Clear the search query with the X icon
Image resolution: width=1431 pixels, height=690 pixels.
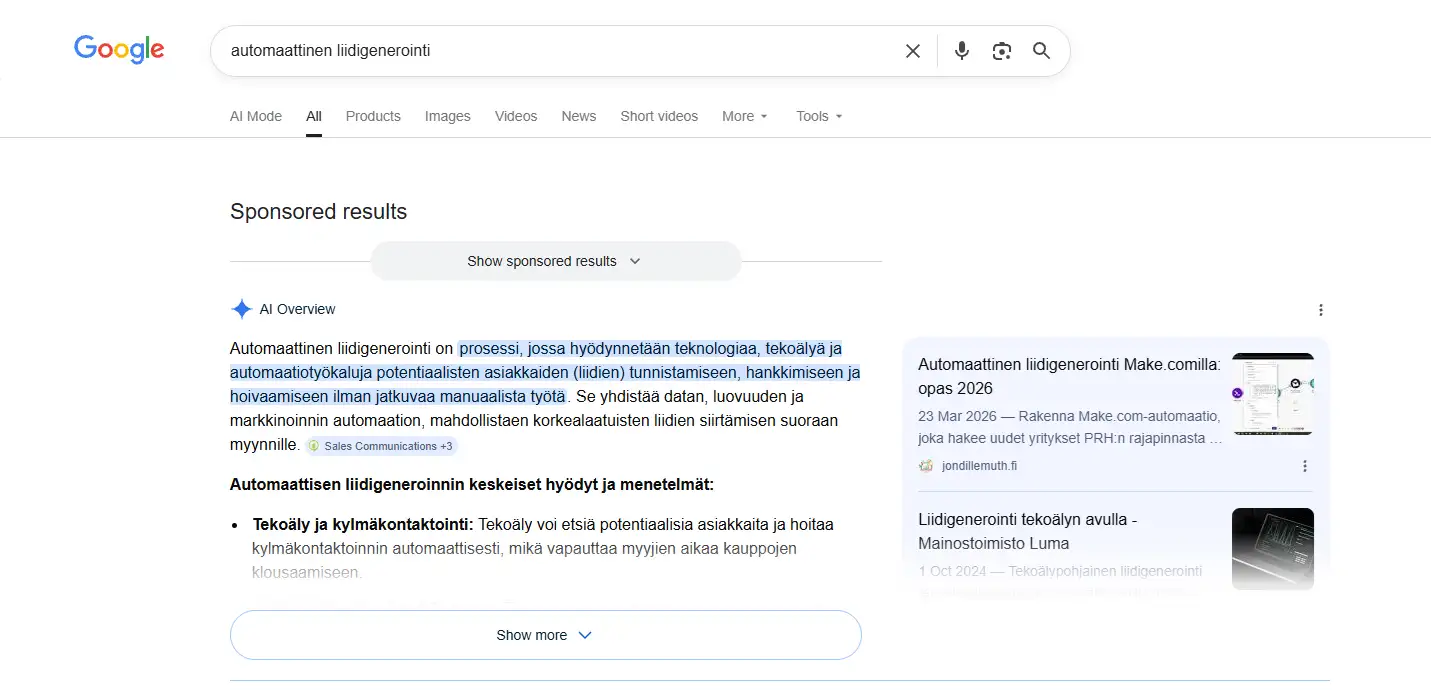tap(912, 50)
